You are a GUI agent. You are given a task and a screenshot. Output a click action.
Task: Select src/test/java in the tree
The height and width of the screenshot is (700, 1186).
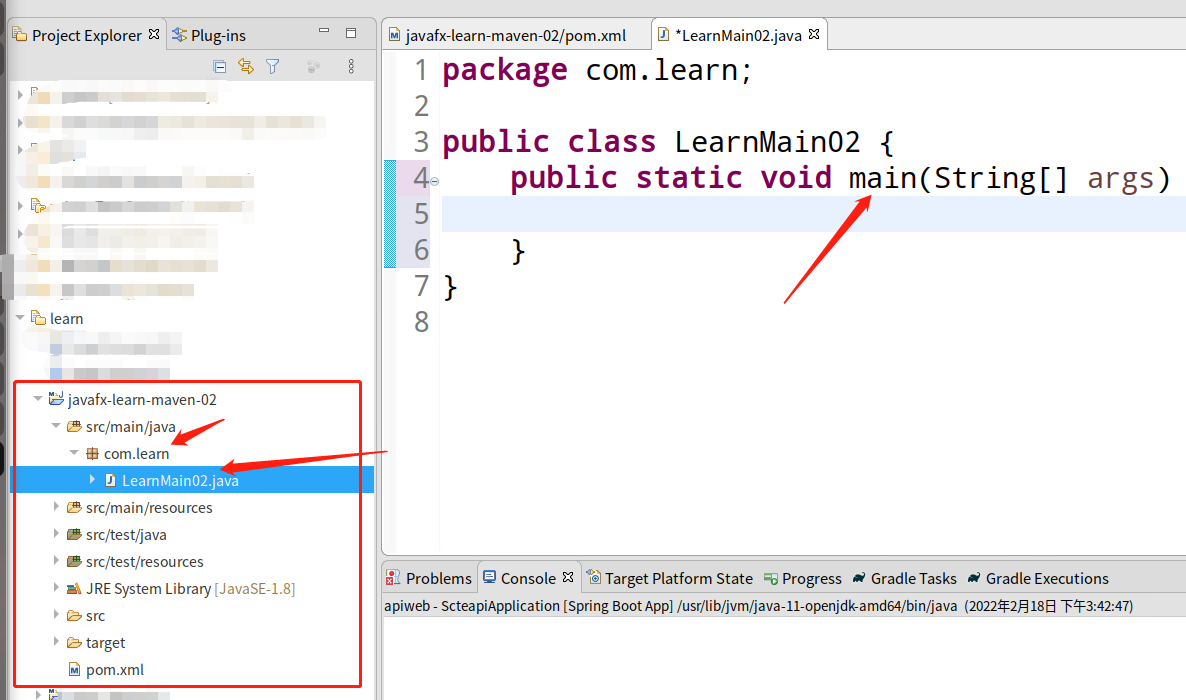(x=126, y=535)
